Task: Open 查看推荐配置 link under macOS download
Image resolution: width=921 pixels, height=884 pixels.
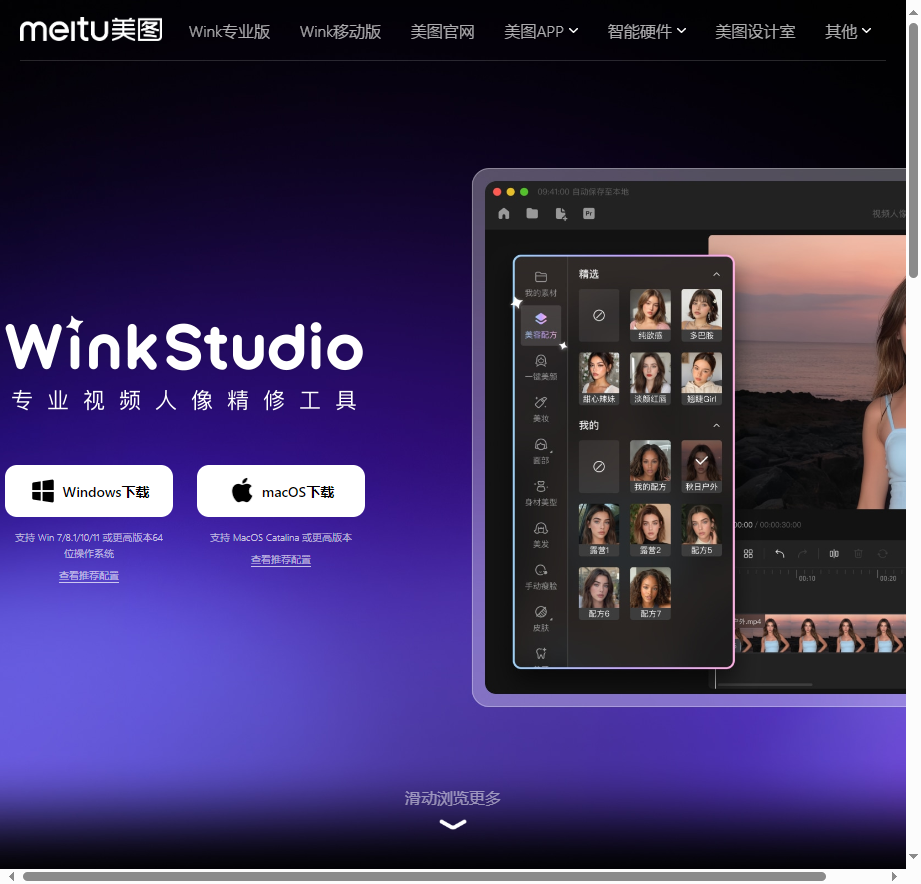Action: coord(281,559)
